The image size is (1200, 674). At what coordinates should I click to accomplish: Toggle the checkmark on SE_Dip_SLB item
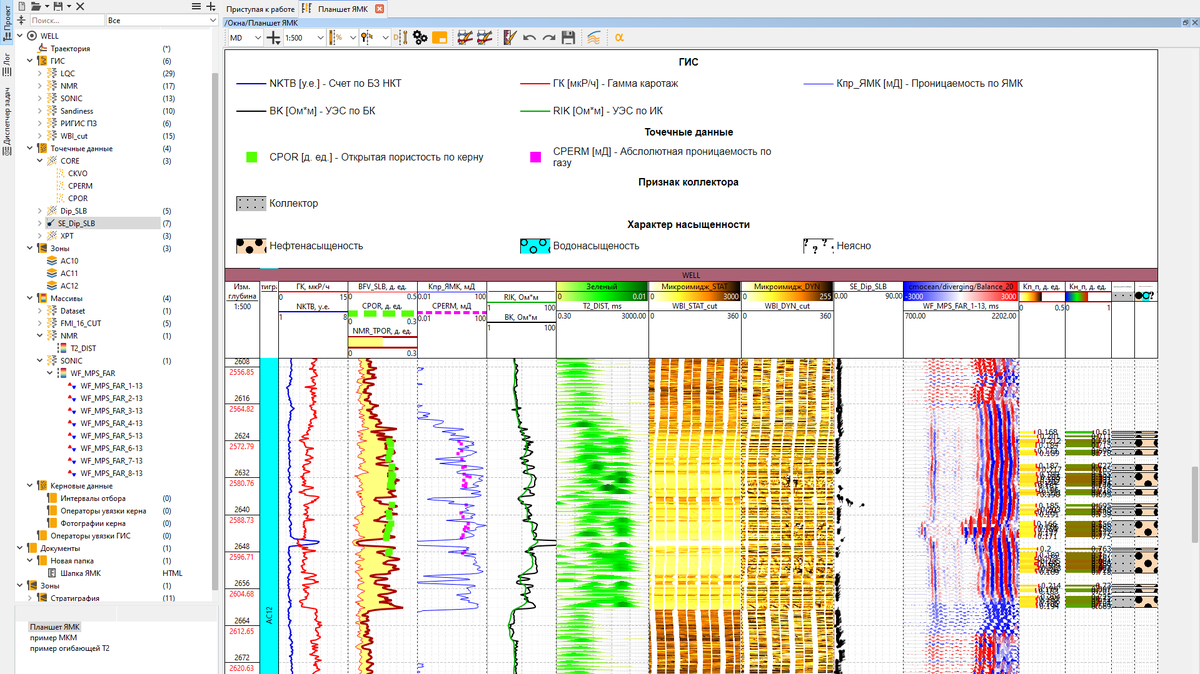coord(50,224)
